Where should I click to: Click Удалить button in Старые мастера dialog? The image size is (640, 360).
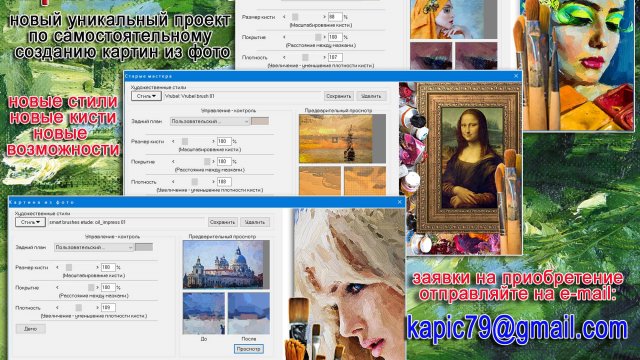pos(371,96)
